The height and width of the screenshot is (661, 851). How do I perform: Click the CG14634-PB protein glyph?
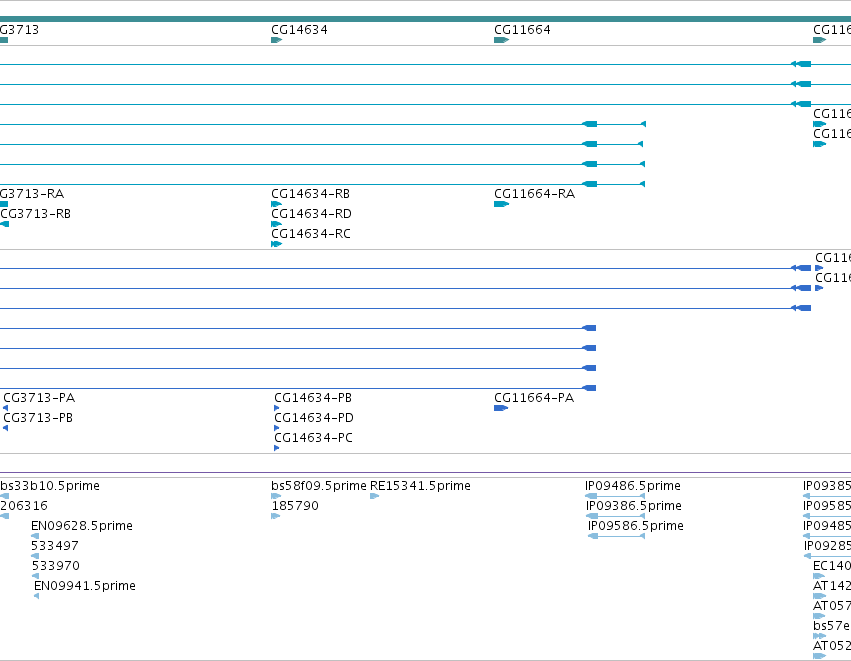pos(277,408)
